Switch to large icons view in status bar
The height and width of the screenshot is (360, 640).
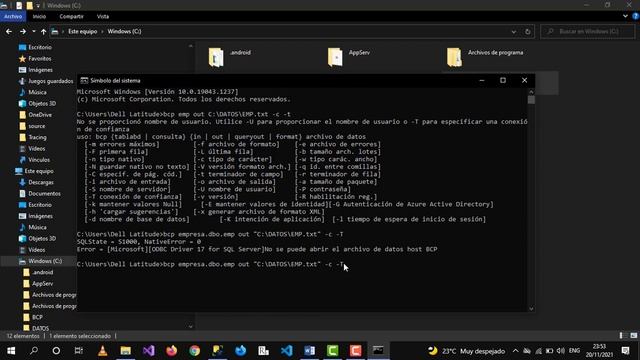click(633, 336)
